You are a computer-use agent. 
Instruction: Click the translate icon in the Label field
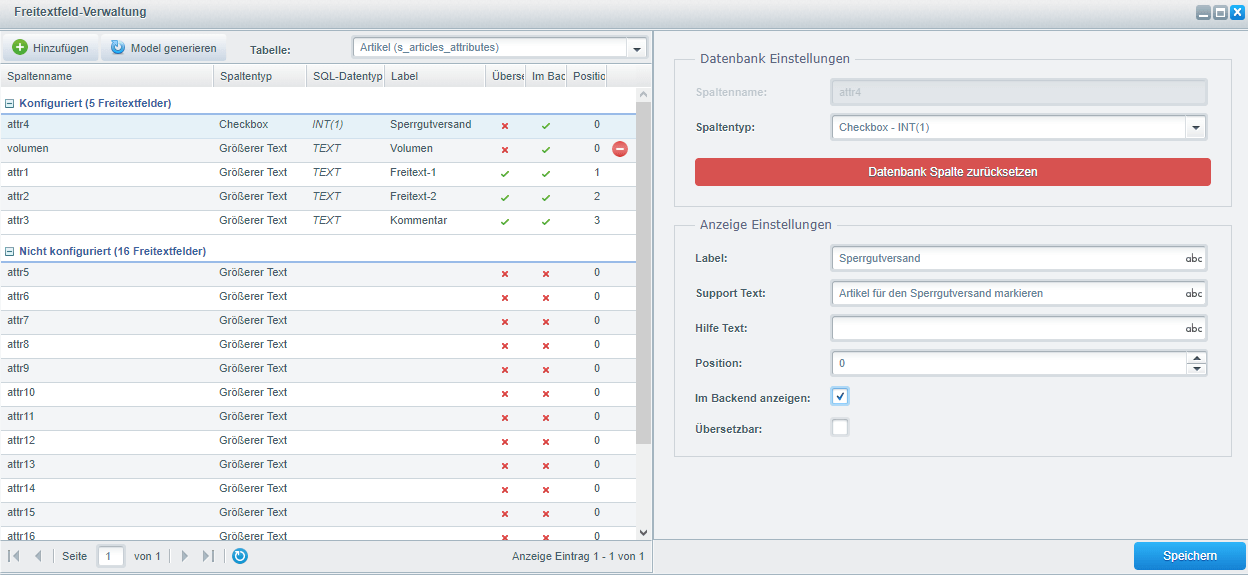(1194, 258)
